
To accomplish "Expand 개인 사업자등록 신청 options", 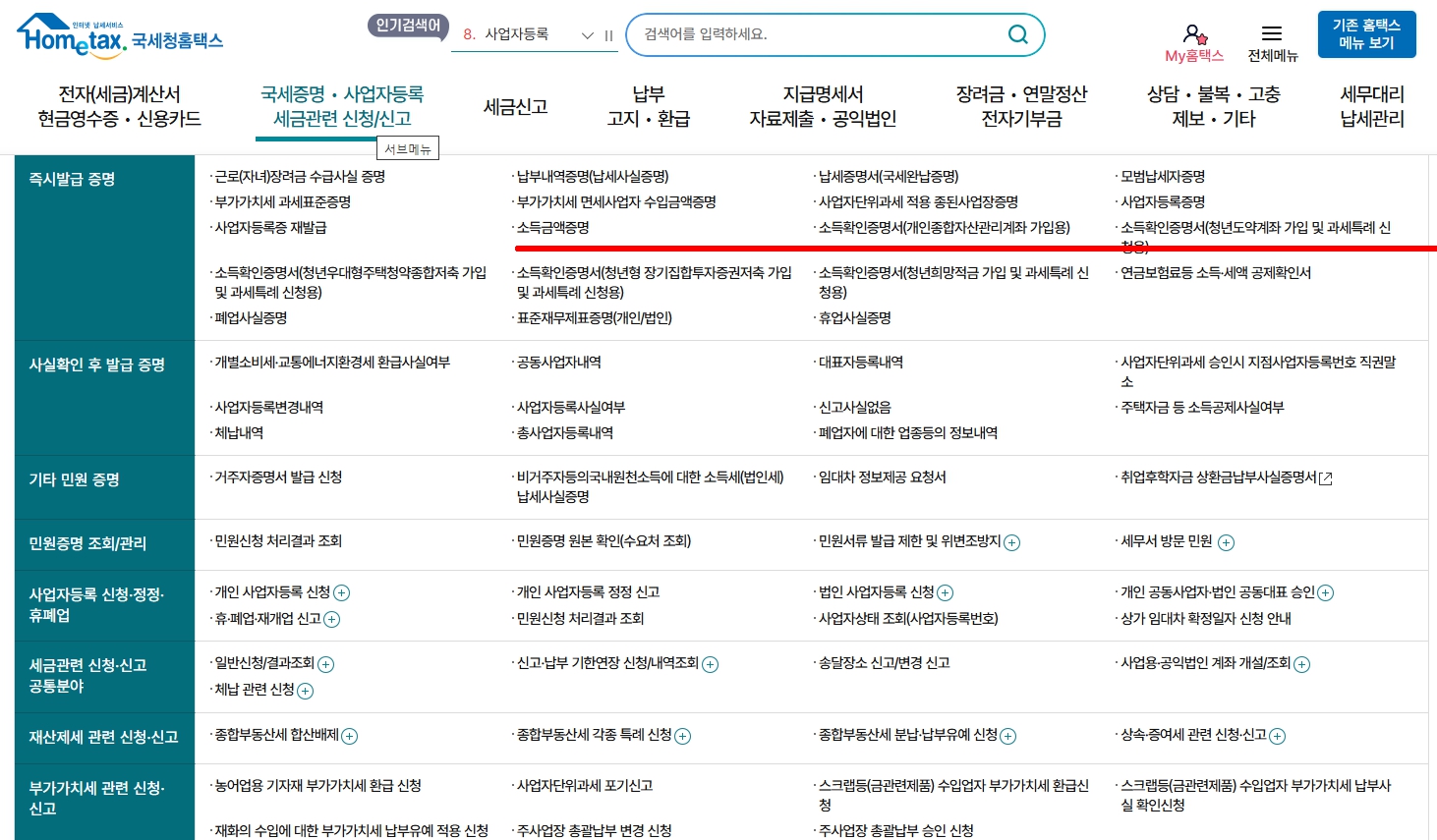I will tap(342, 592).
